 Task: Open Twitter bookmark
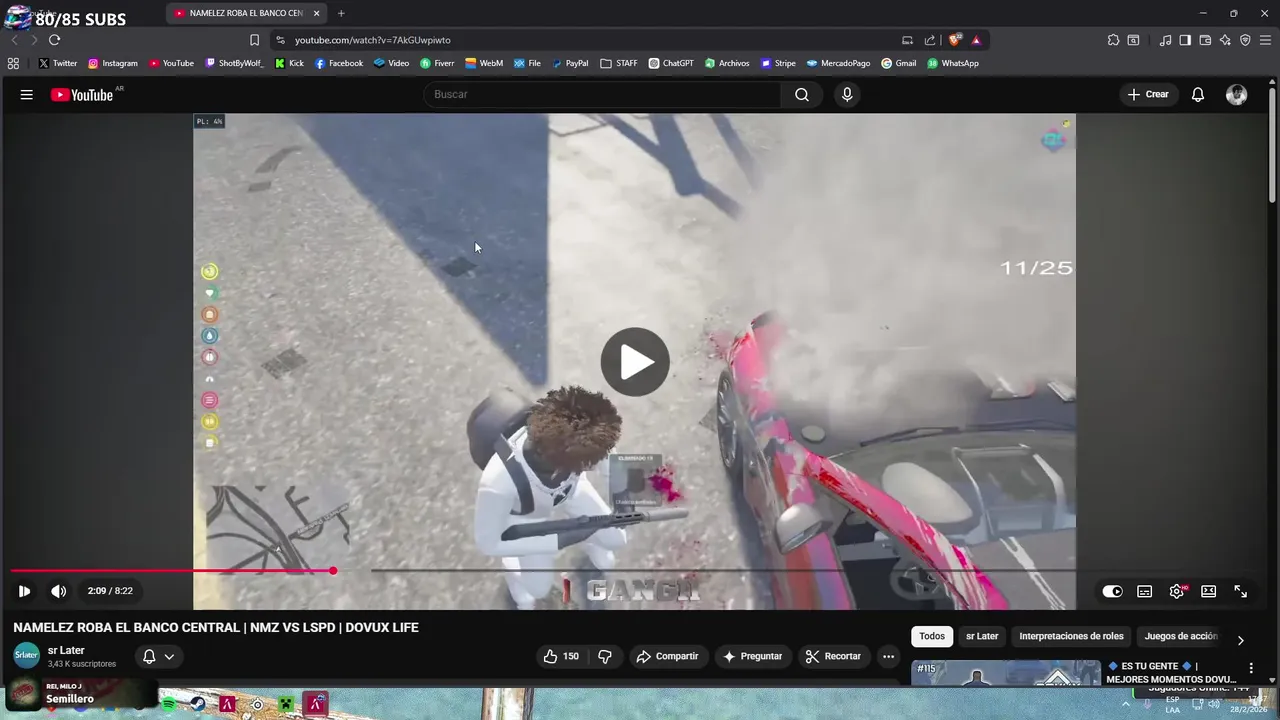click(57, 63)
